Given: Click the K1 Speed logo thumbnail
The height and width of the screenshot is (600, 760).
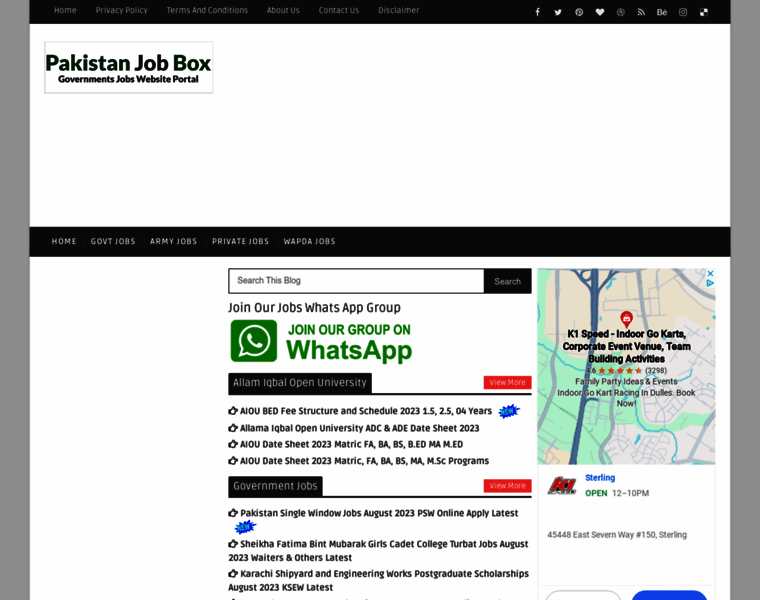Looking at the screenshot, I should pyautogui.click(x=562, y=485).
